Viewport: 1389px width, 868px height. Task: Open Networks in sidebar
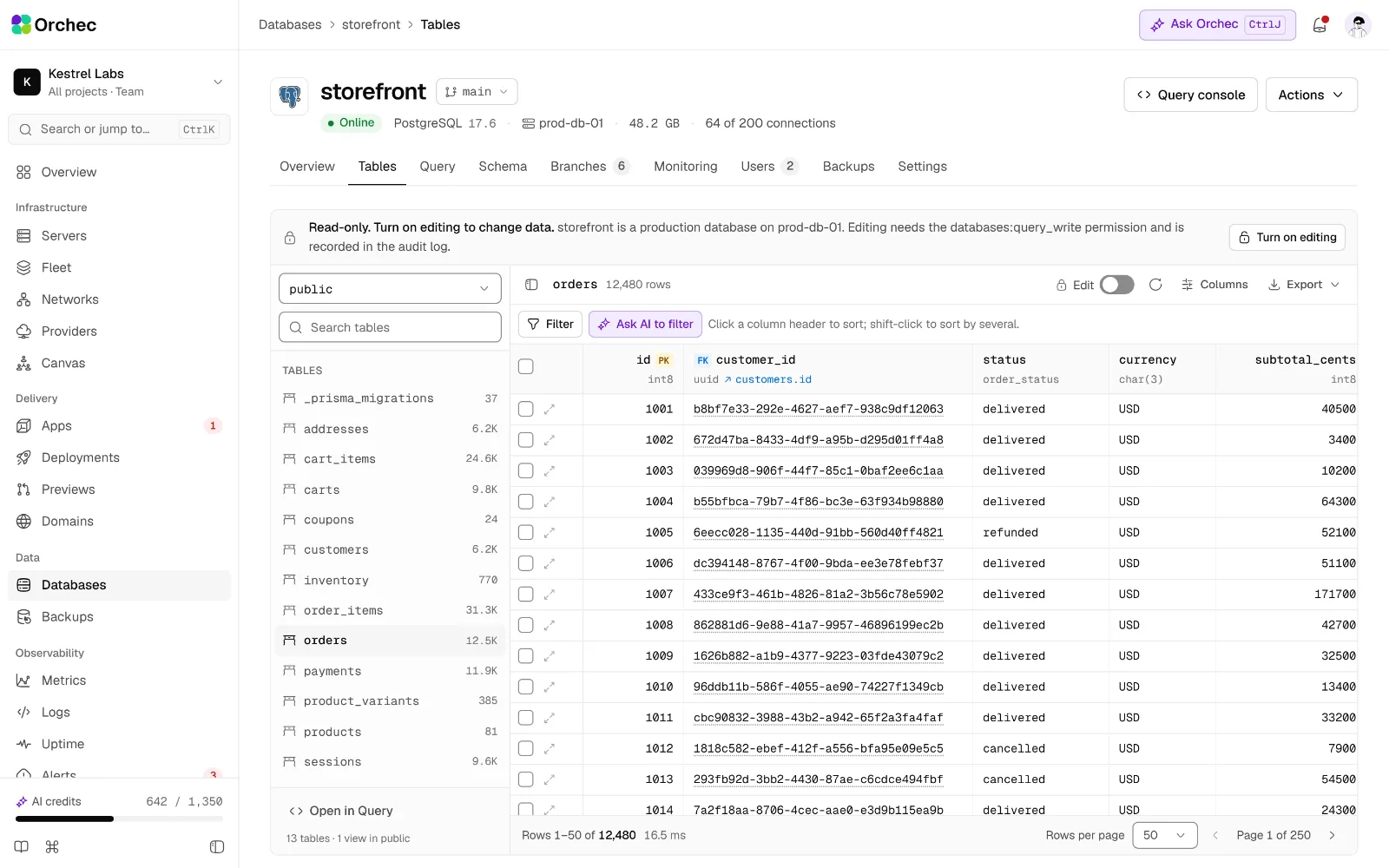coord(120,299)
